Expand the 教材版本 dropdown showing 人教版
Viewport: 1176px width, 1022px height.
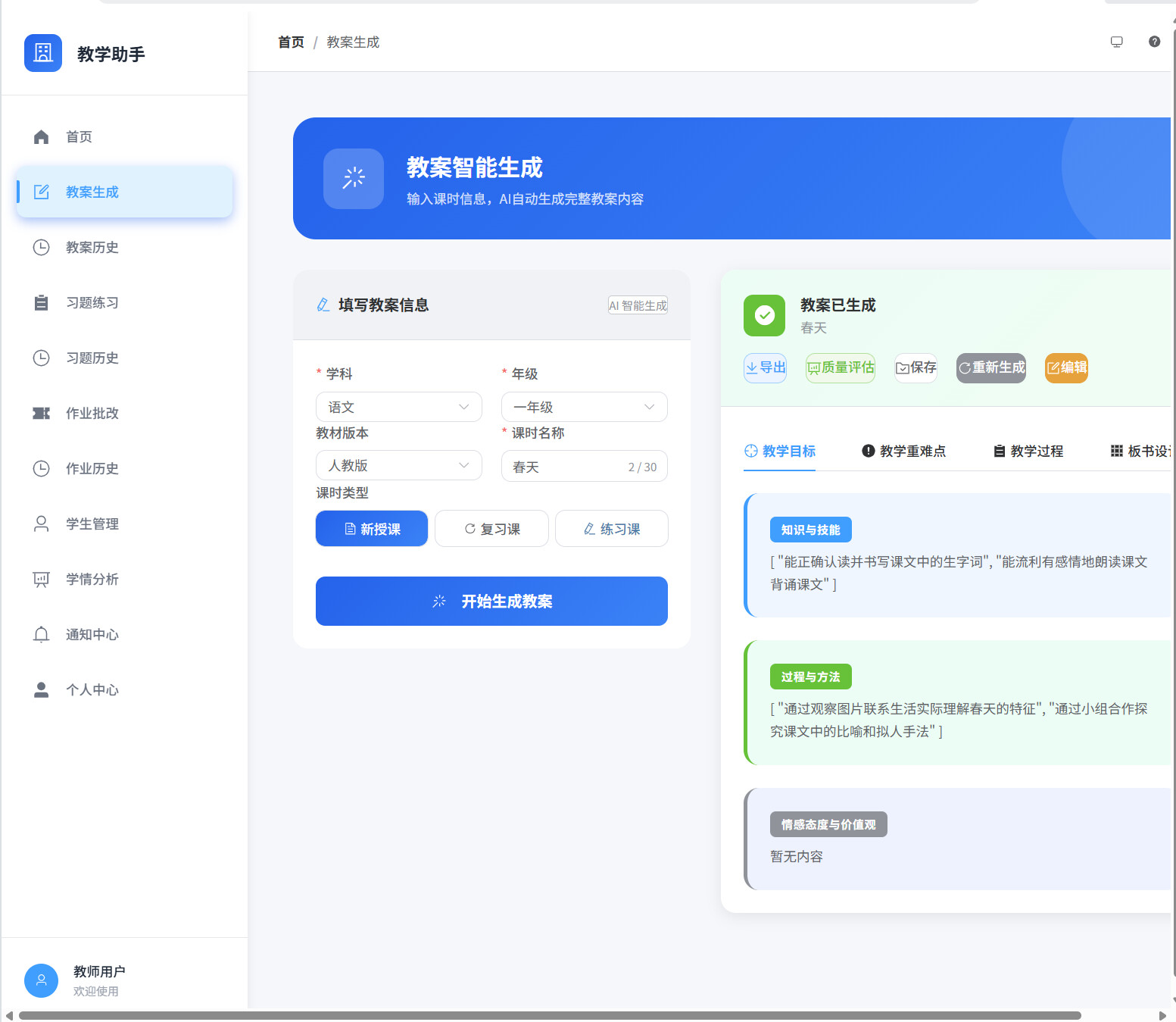398,465
